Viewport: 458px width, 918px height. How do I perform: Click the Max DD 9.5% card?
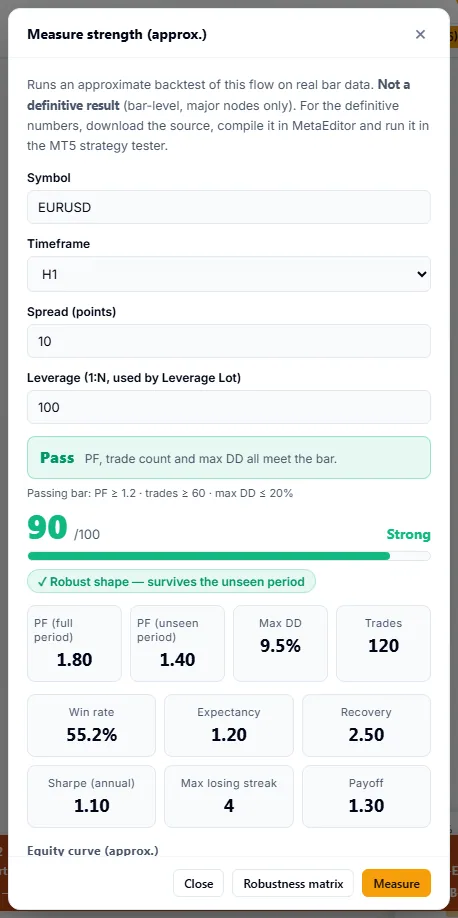pyautogui.click(x=280, y=643)
